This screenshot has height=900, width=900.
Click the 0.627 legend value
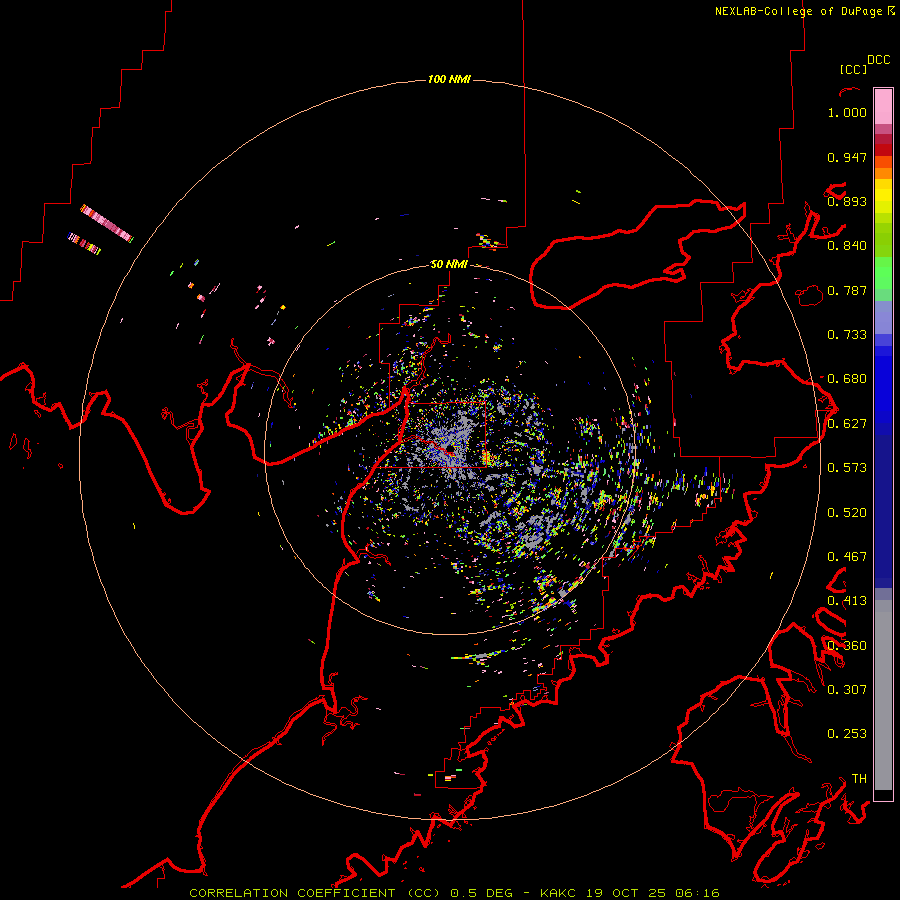[847, 424]
